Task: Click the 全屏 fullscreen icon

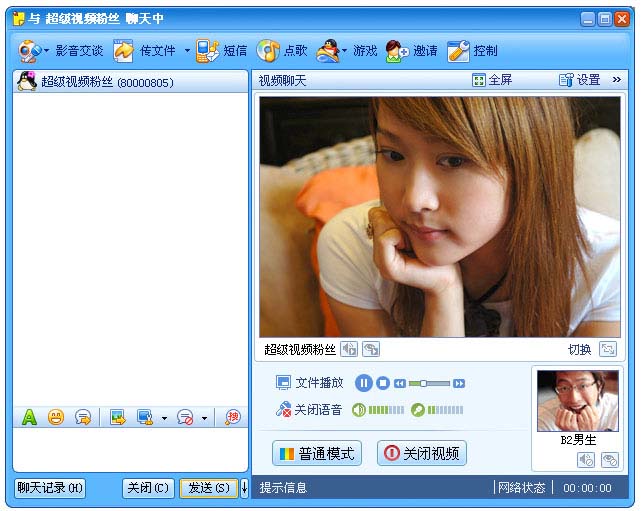Action: pos(479,80)
